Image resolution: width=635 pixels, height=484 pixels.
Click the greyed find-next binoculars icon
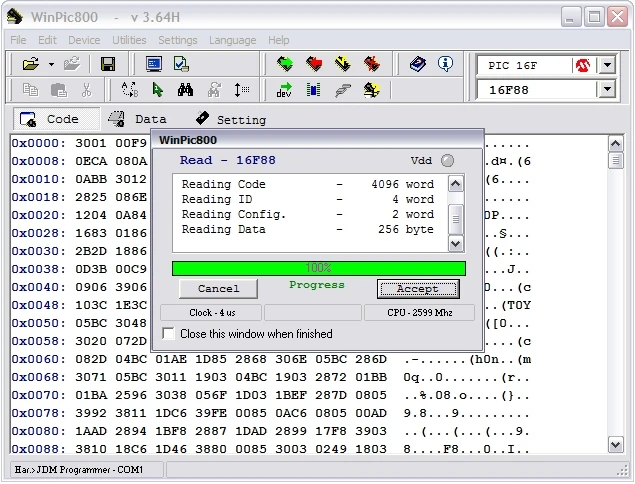[214, 90]
